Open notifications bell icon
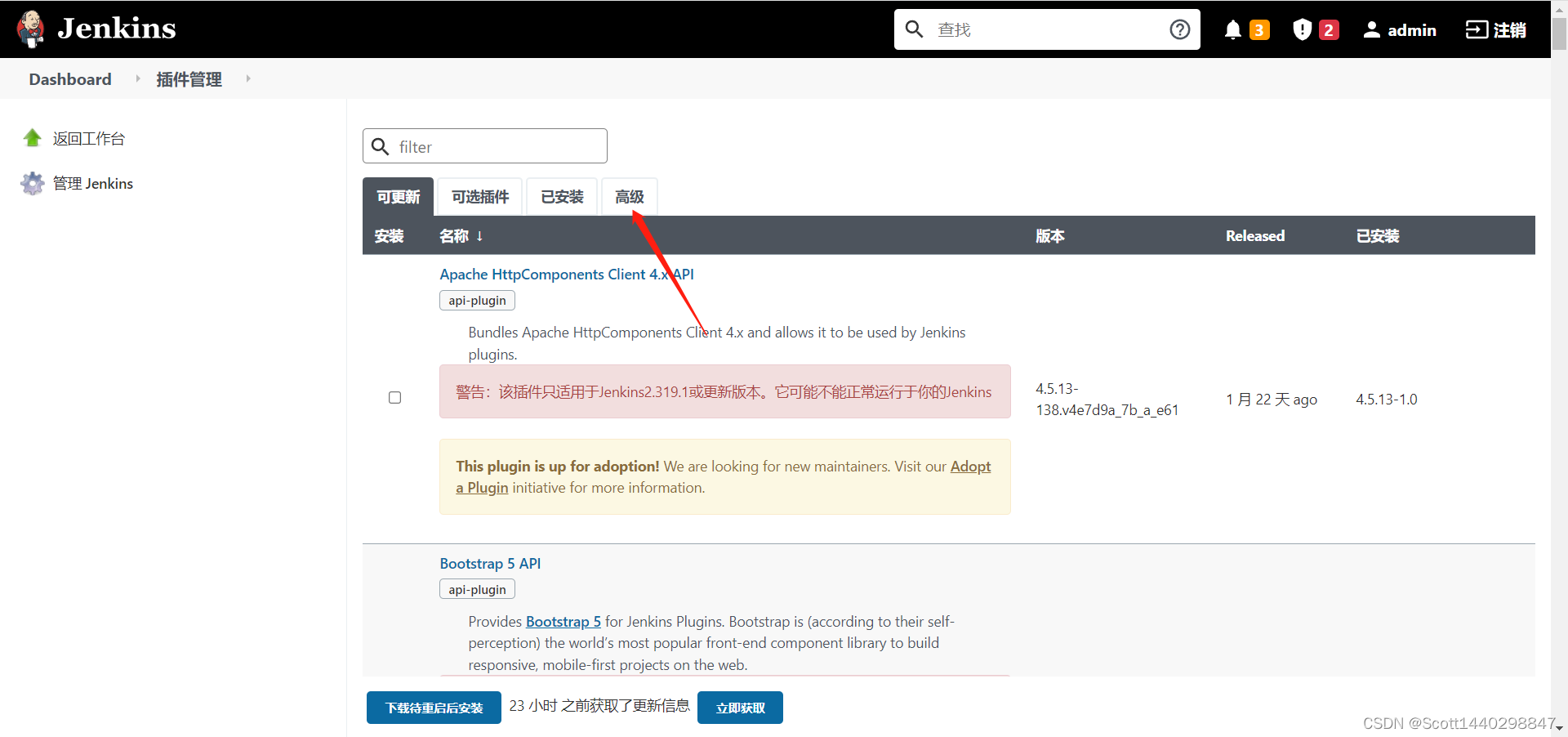1568x737 pixels. [1232, 30]
